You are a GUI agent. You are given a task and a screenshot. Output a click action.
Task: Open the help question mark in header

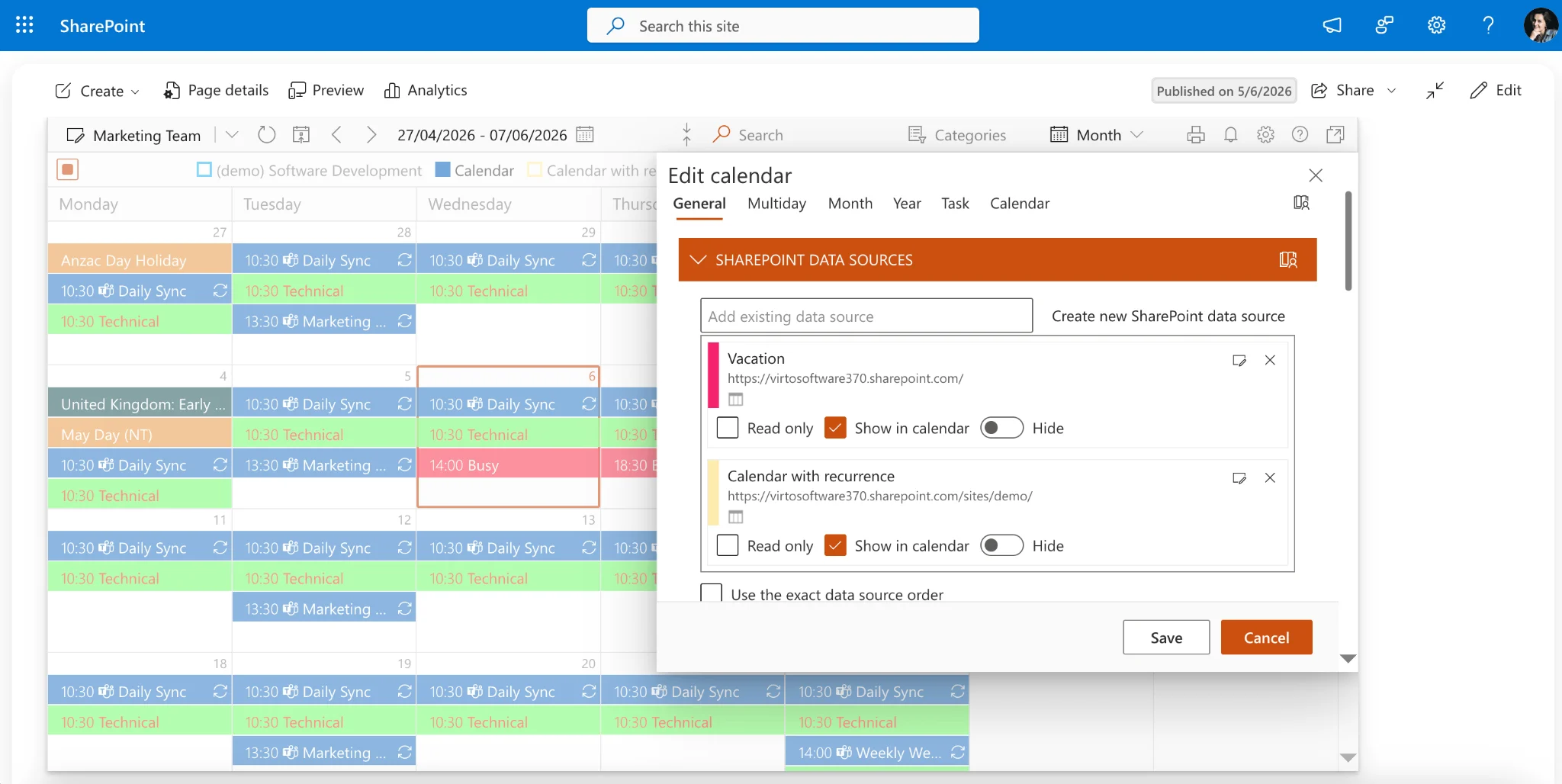pos(1488,25)
